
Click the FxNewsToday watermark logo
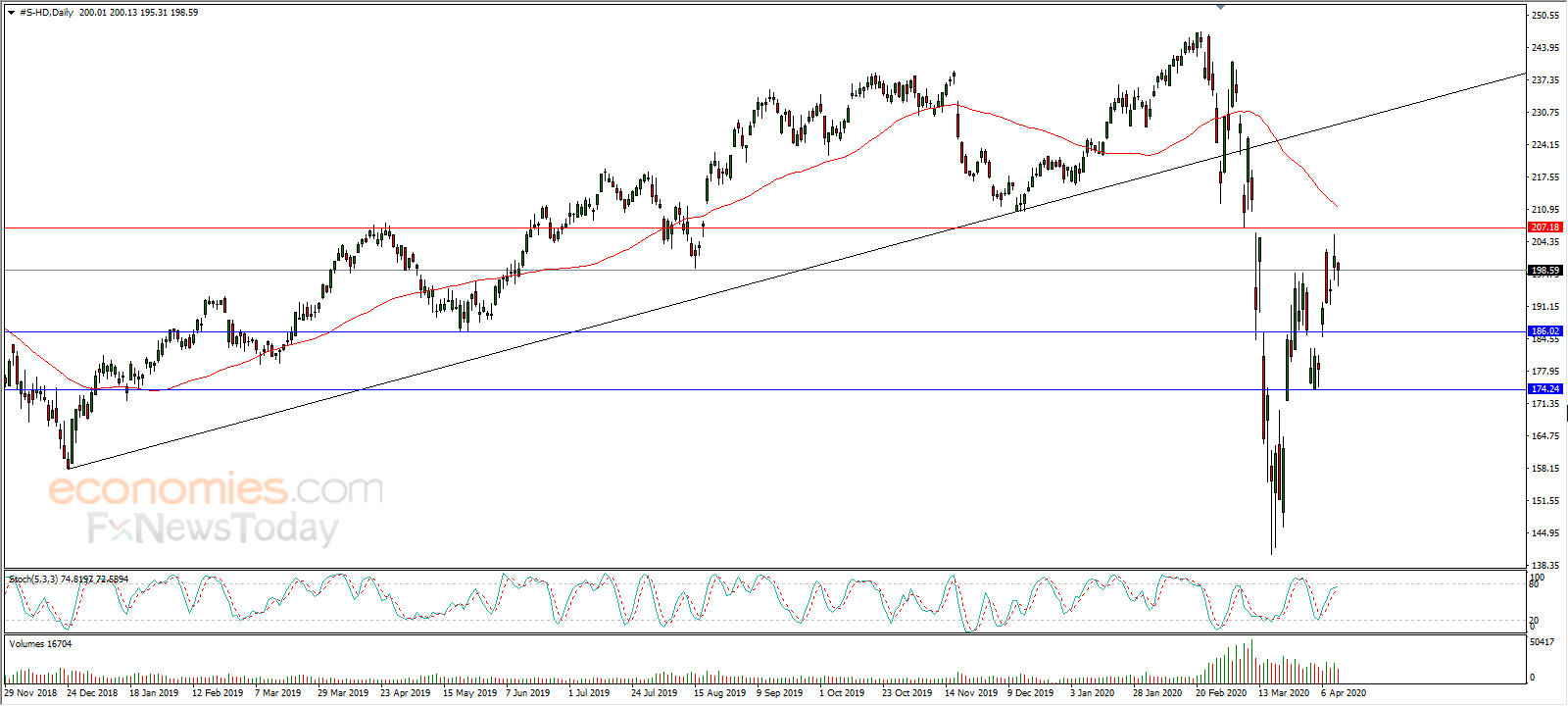click(x=213, y=528)
